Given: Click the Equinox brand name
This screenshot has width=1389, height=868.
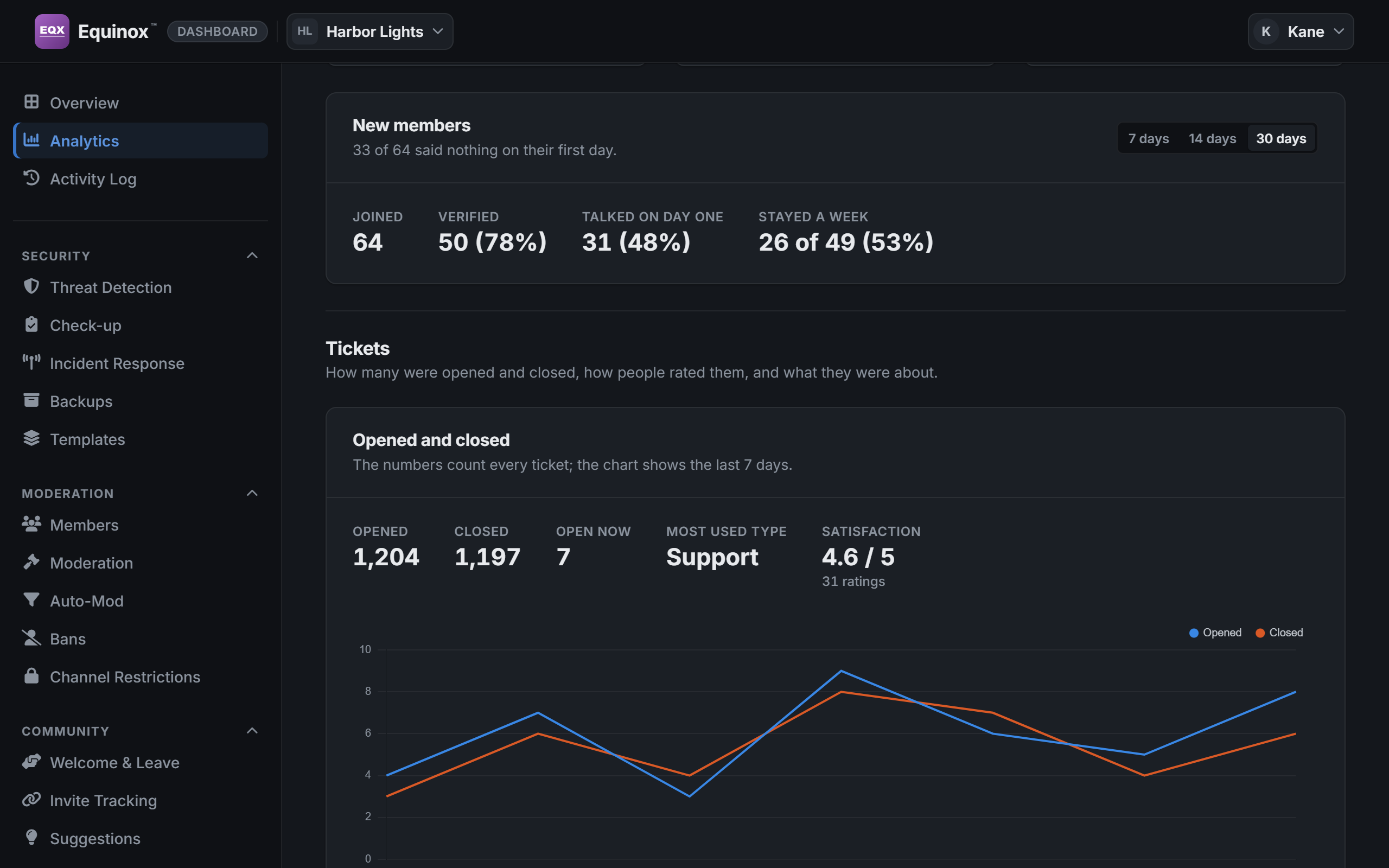Looking at the screenshot, I should pyautogui.click(x=113, y=31).
